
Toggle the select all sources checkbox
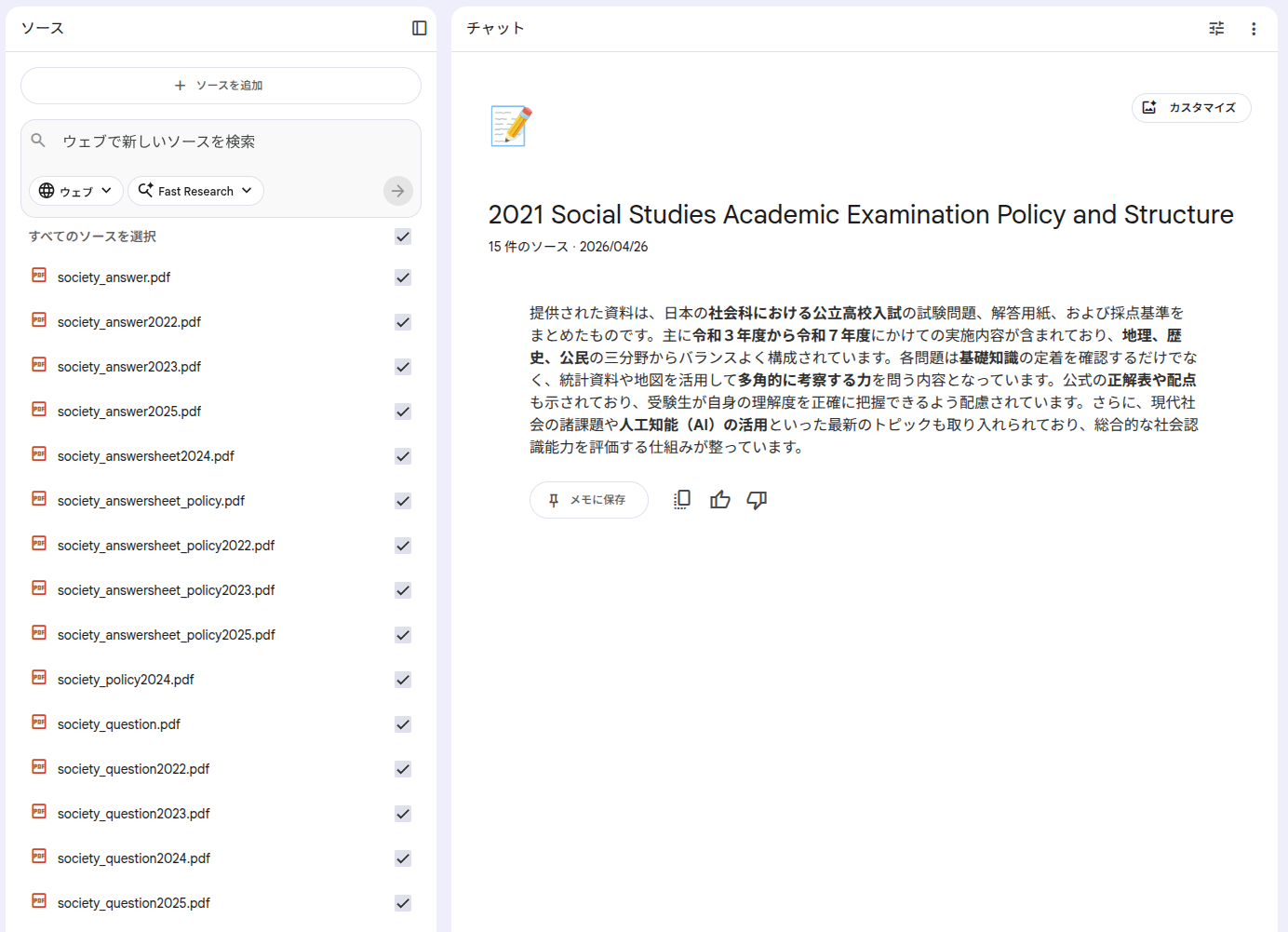tap(403, 236)
